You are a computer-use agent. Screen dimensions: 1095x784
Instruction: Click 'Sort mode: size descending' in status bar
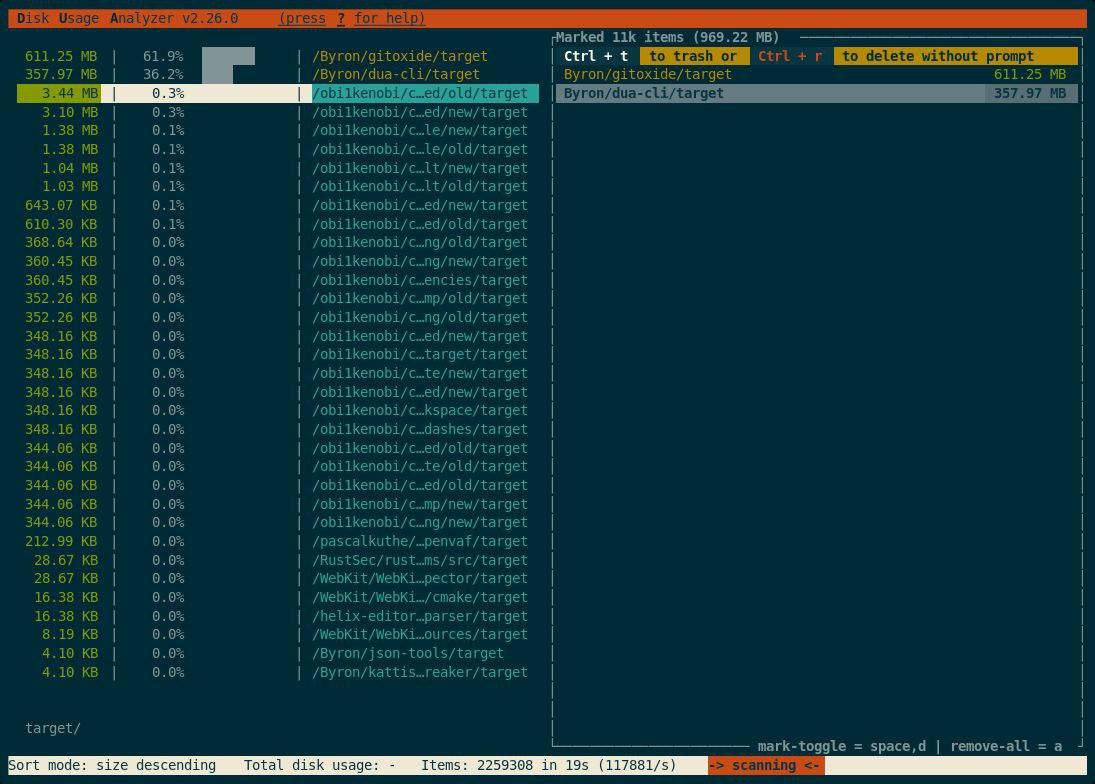(x=112, y=765)
